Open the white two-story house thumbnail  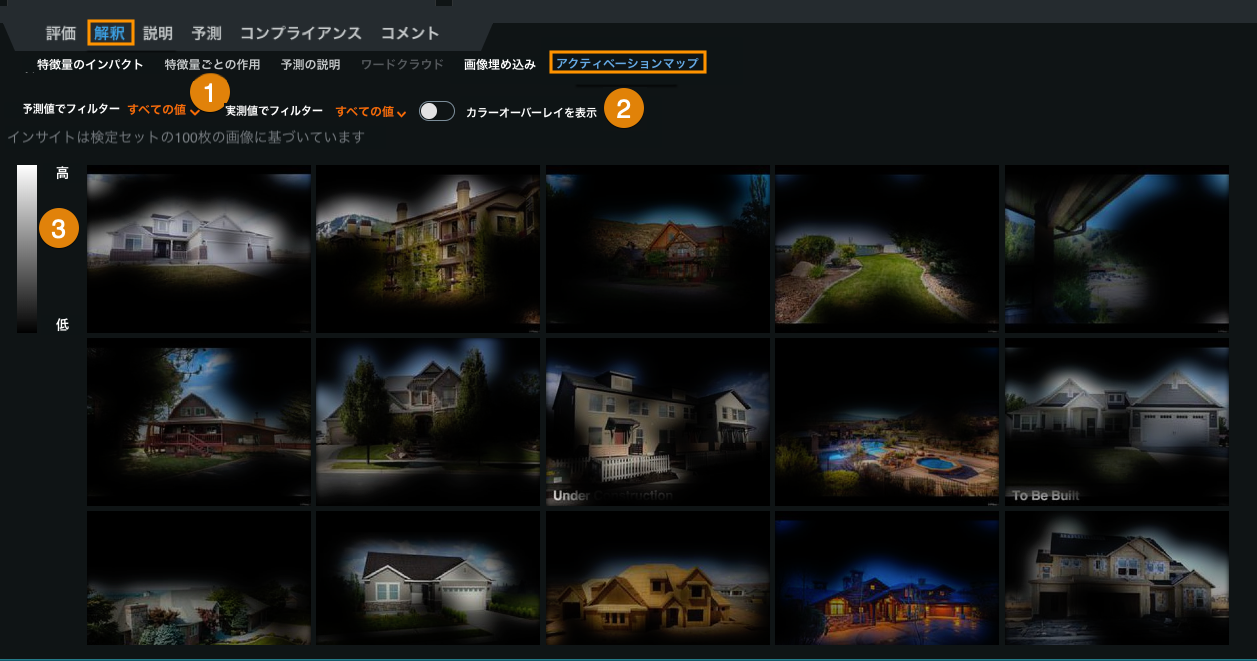click(x=199, y=249)
